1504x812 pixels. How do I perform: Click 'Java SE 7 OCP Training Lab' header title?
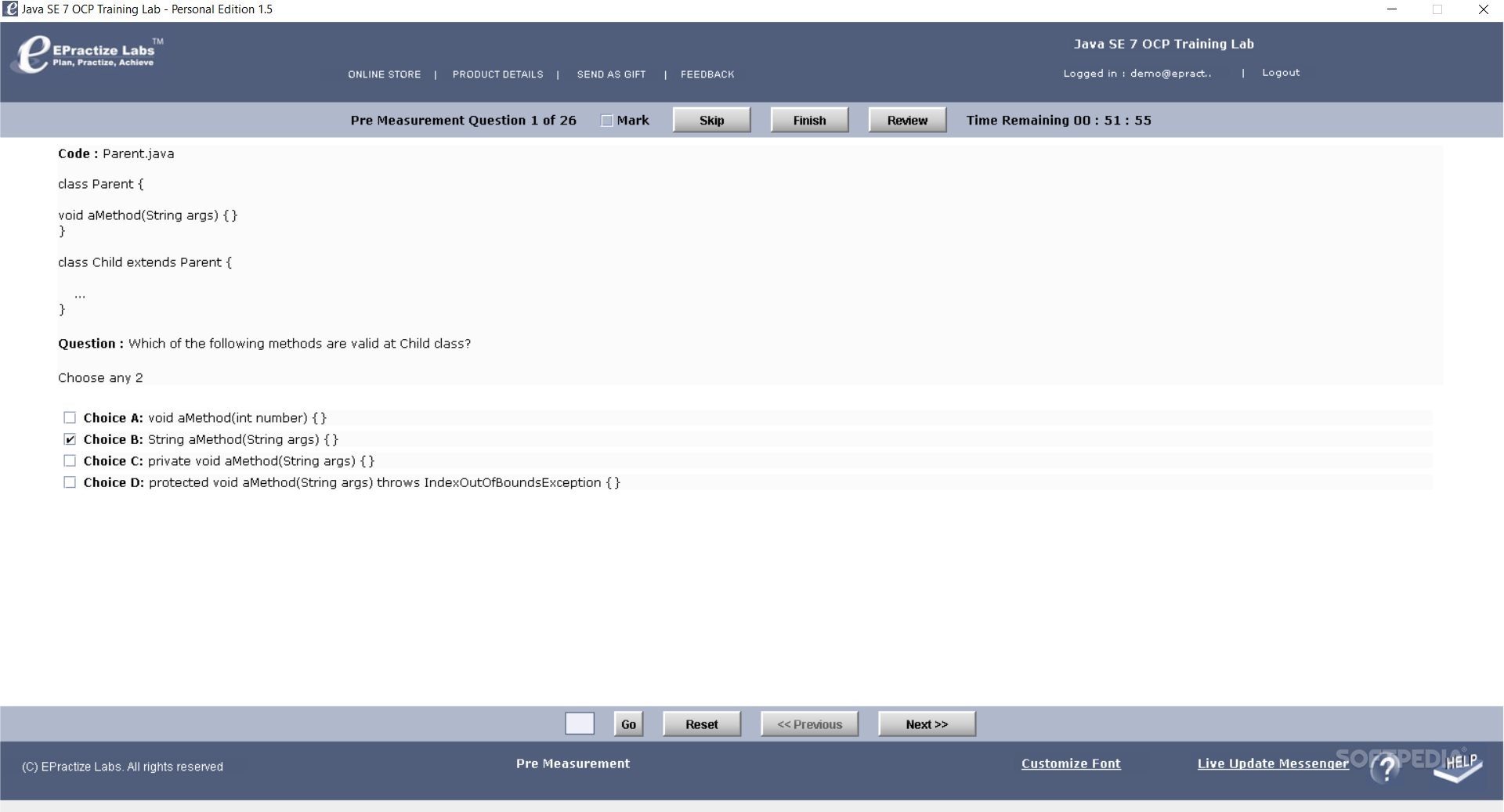(1163, 44)
